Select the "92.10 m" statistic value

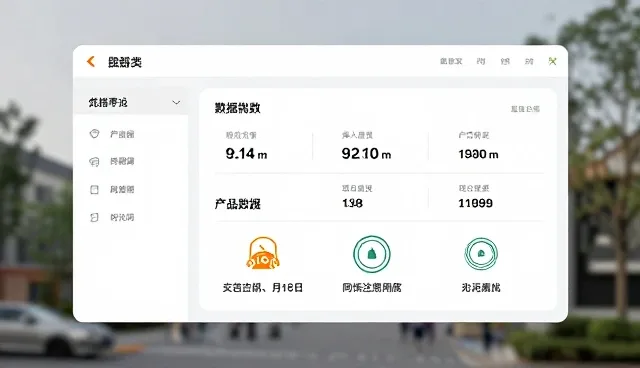[366, 154]
